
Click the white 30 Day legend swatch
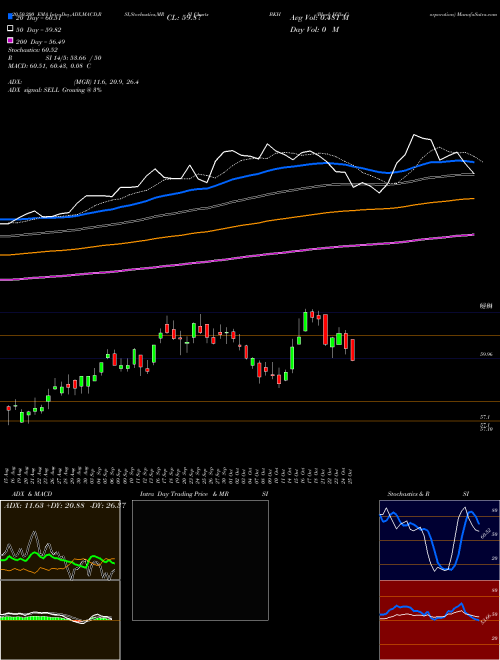coord(10,29)
